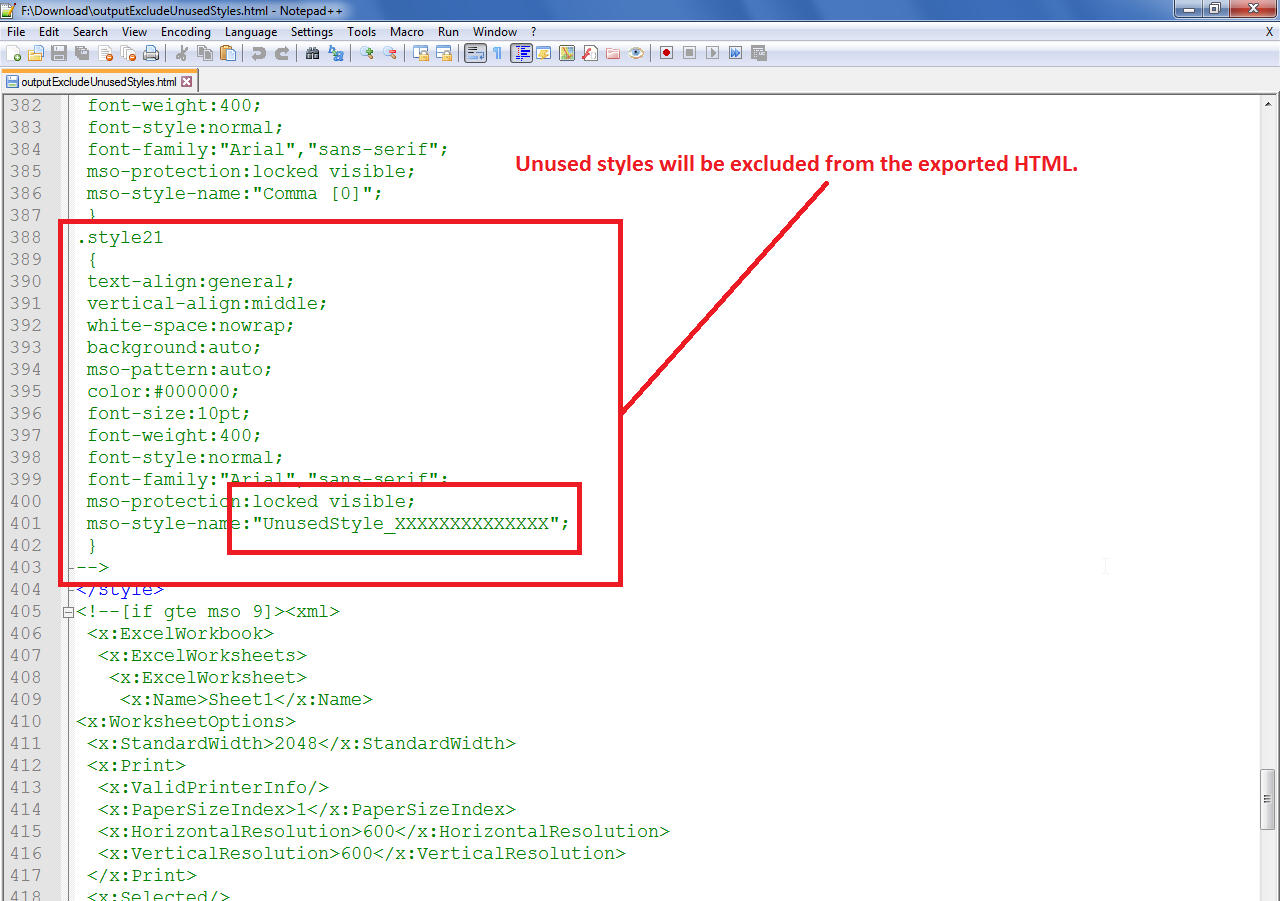This screenshot has width=1280, height=901.
Task: Toggle show all characters
Action: tap(498, 53)
